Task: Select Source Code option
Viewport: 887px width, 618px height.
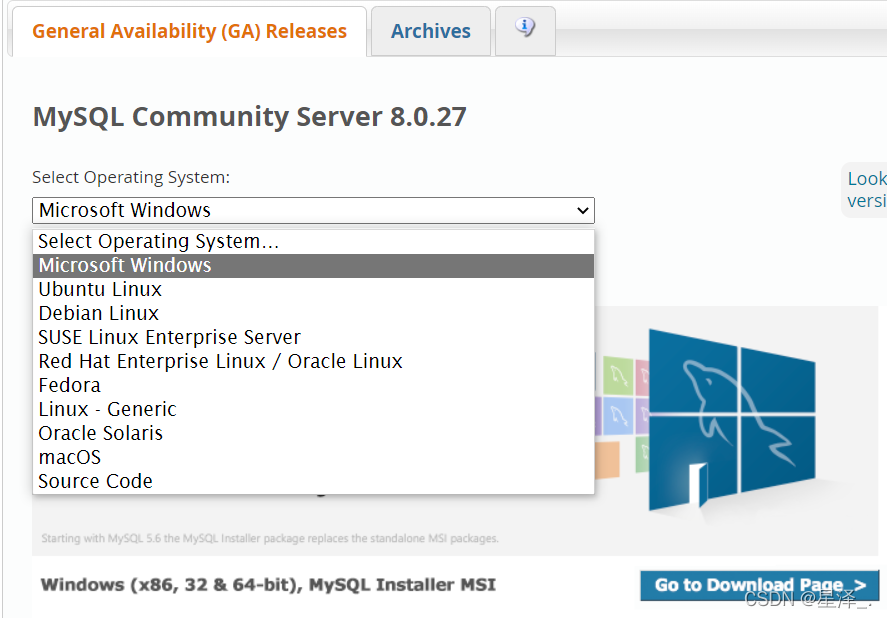Action: [x=95, y=481]
